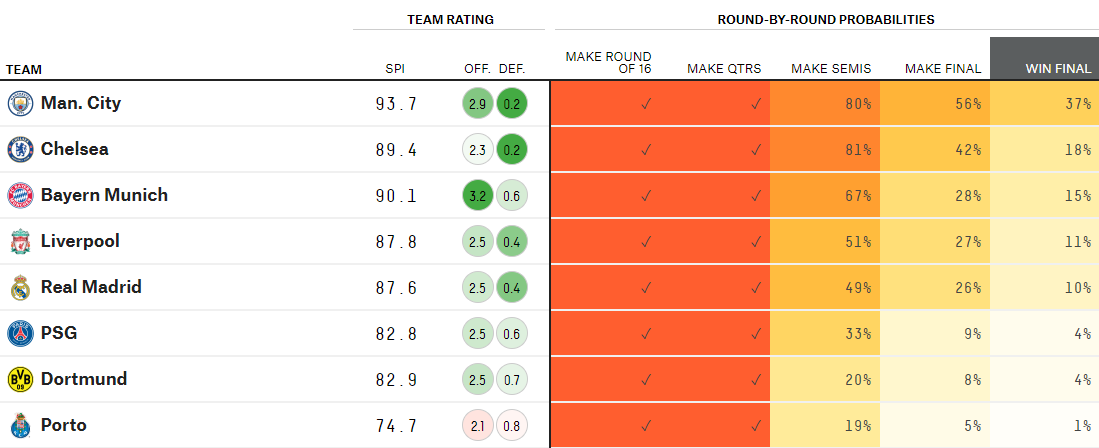
Task: Select Porto's 2.1 offense rating circle
Action: point(477,425)
